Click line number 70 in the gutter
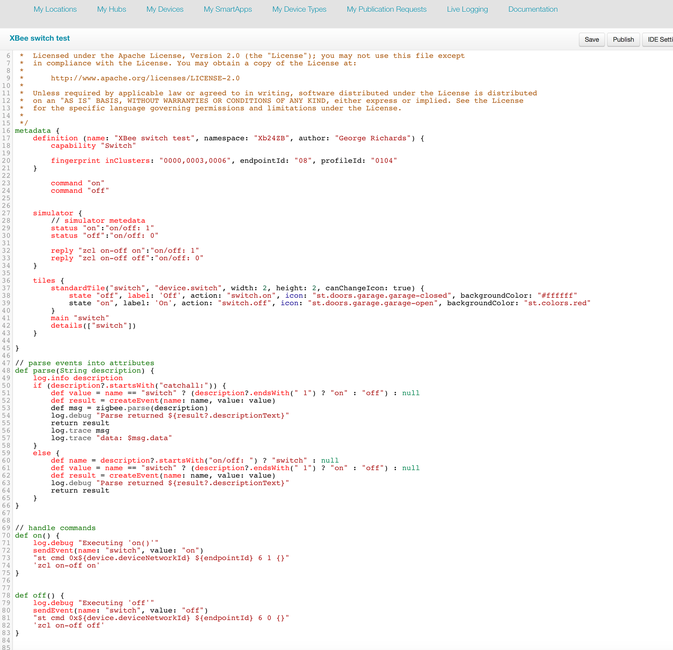The width and height of the screenshot is (673, 650). click(6, 536)
